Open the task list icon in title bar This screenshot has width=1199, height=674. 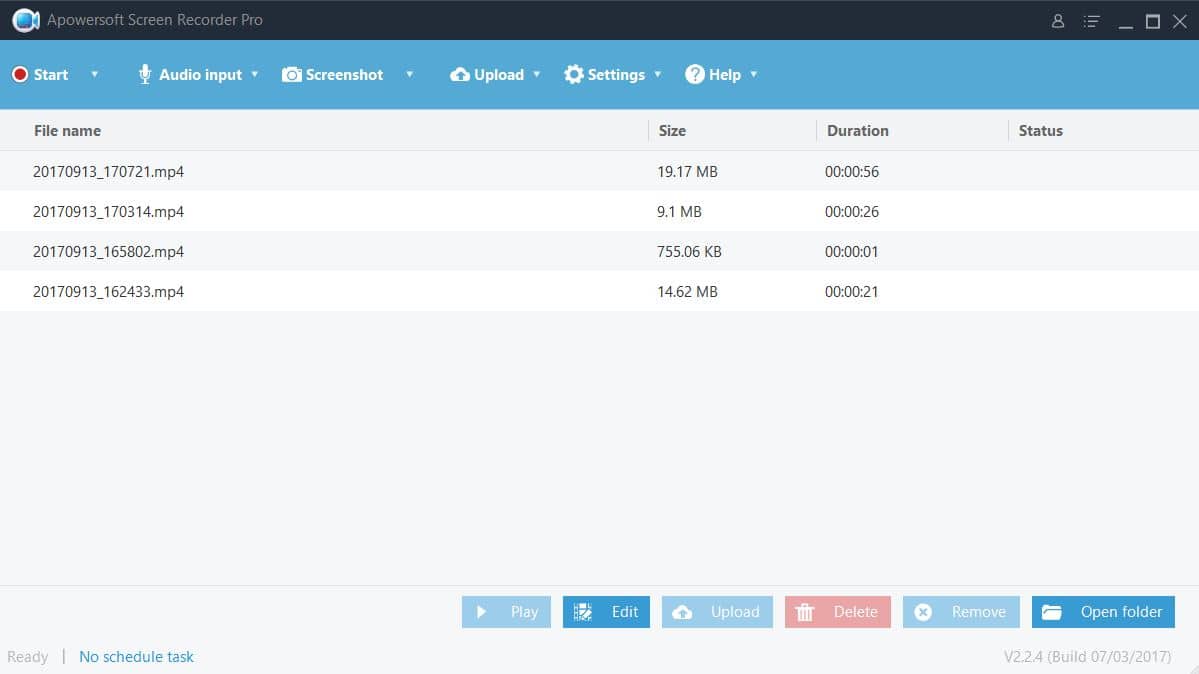(1091, 21)
